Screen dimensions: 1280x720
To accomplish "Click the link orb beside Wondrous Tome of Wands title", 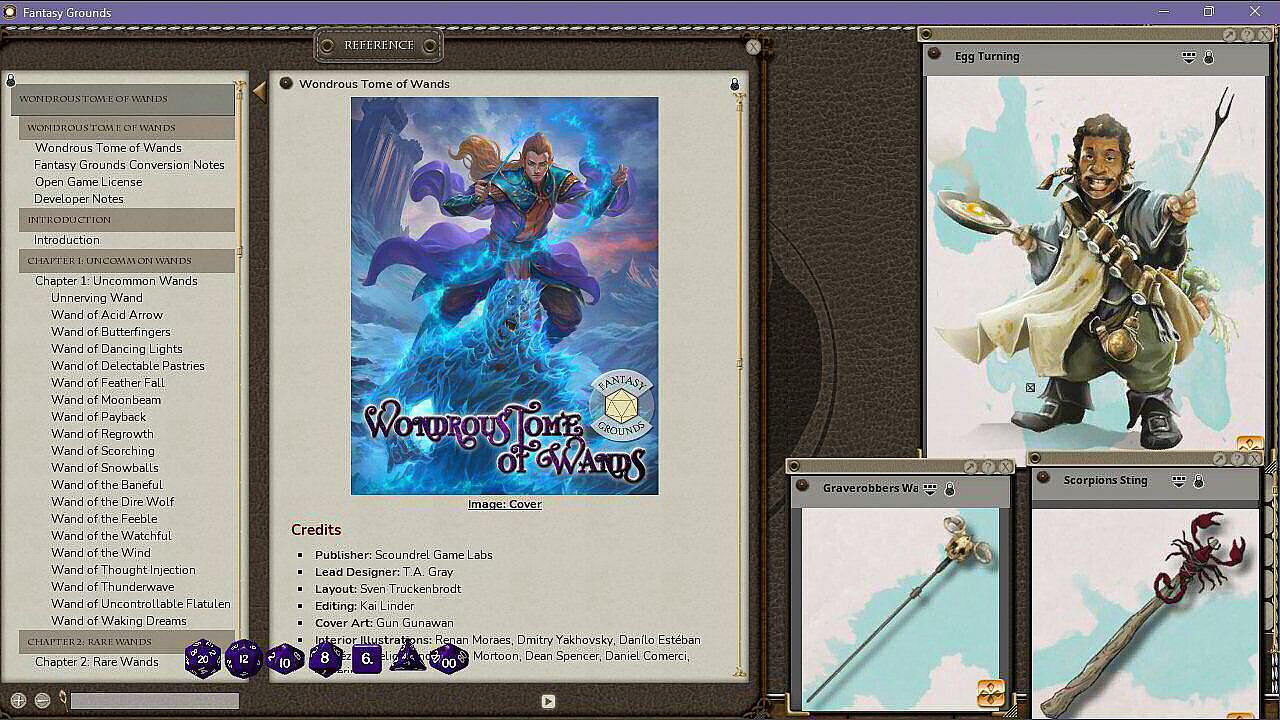I will (x=286, y=83).
